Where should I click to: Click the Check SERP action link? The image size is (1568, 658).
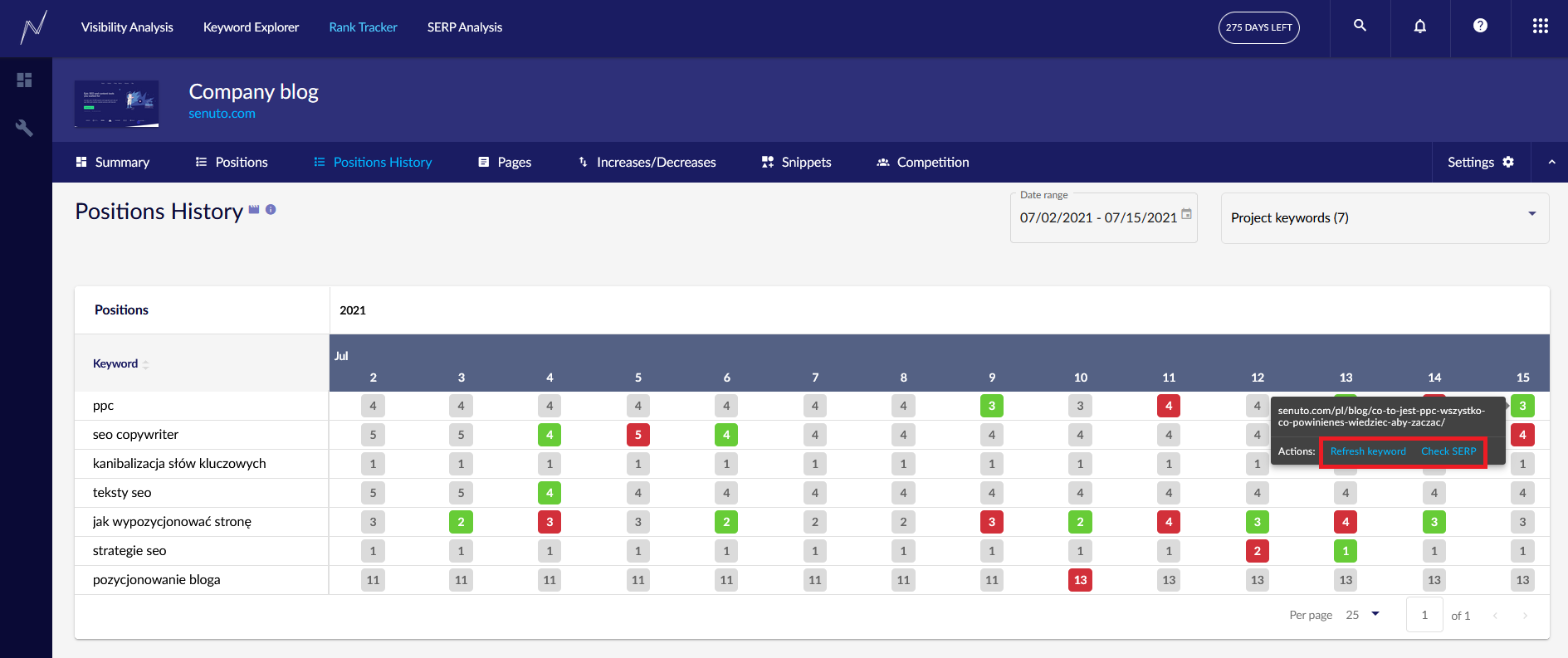tap(1448, 451)
